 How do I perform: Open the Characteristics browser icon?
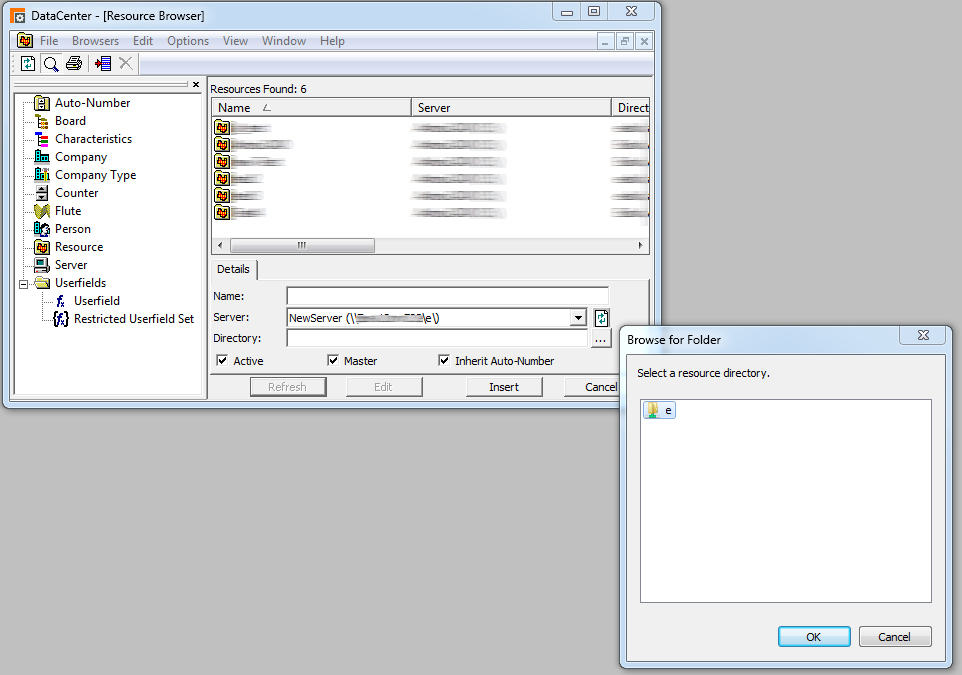(x=43, y=138)
